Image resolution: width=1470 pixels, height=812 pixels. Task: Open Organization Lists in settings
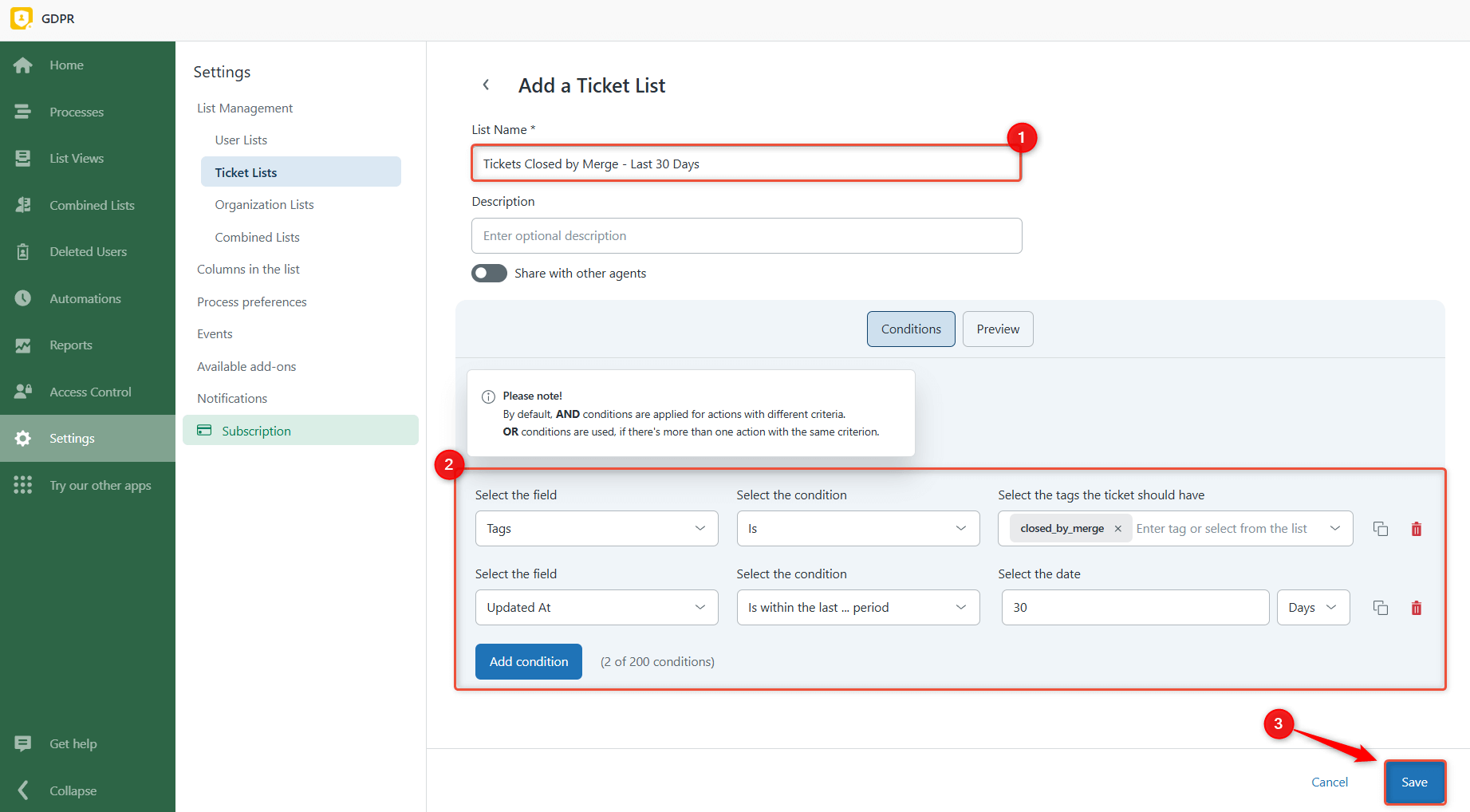(x=264, y=205)
